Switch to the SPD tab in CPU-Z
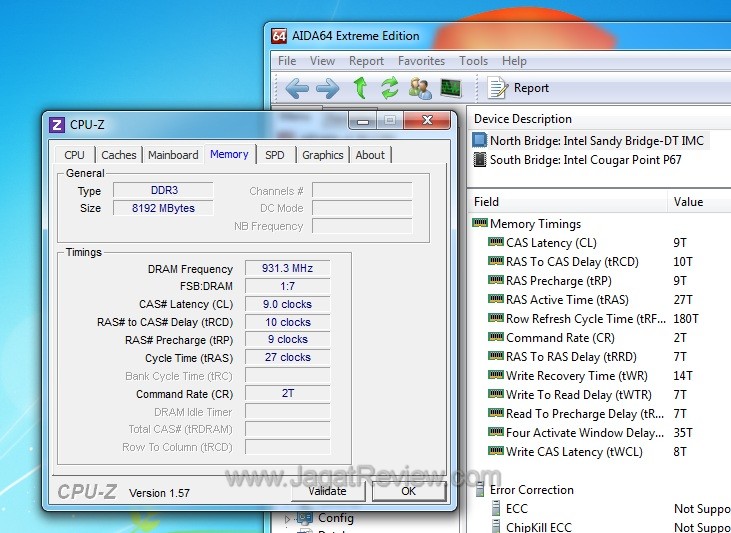731x533 pixels. pyautogui.click(x=274, y=155)
